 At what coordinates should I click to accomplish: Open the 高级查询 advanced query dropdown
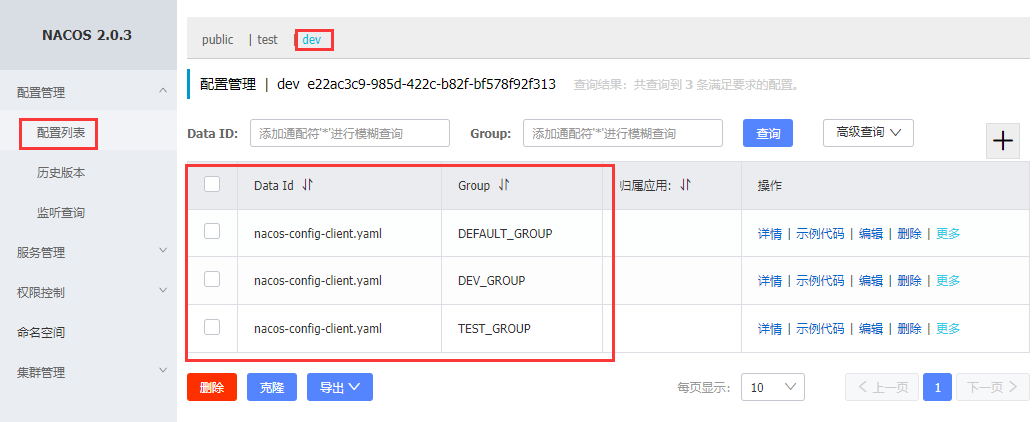pyautogui.click(x=868, y=133)
